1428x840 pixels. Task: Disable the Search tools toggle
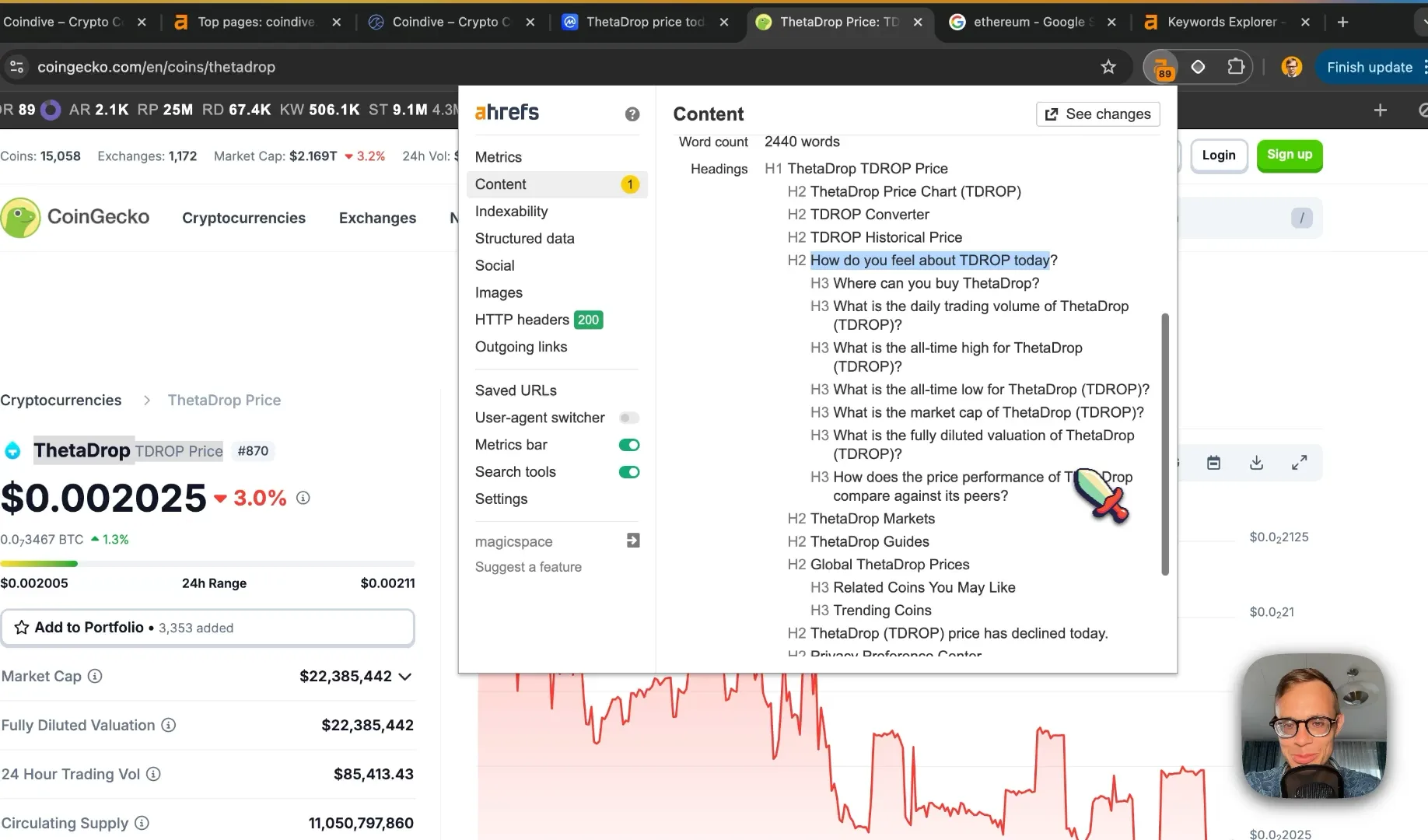click(629, 472)
